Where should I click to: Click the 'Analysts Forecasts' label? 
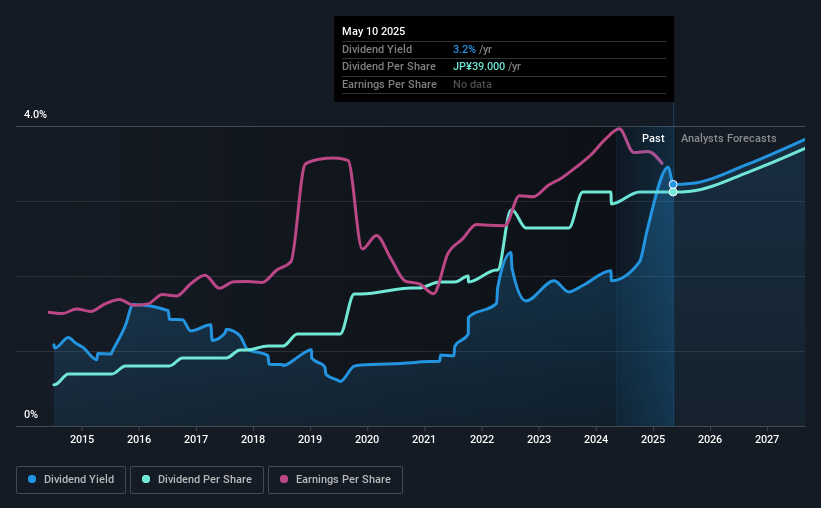729,138
